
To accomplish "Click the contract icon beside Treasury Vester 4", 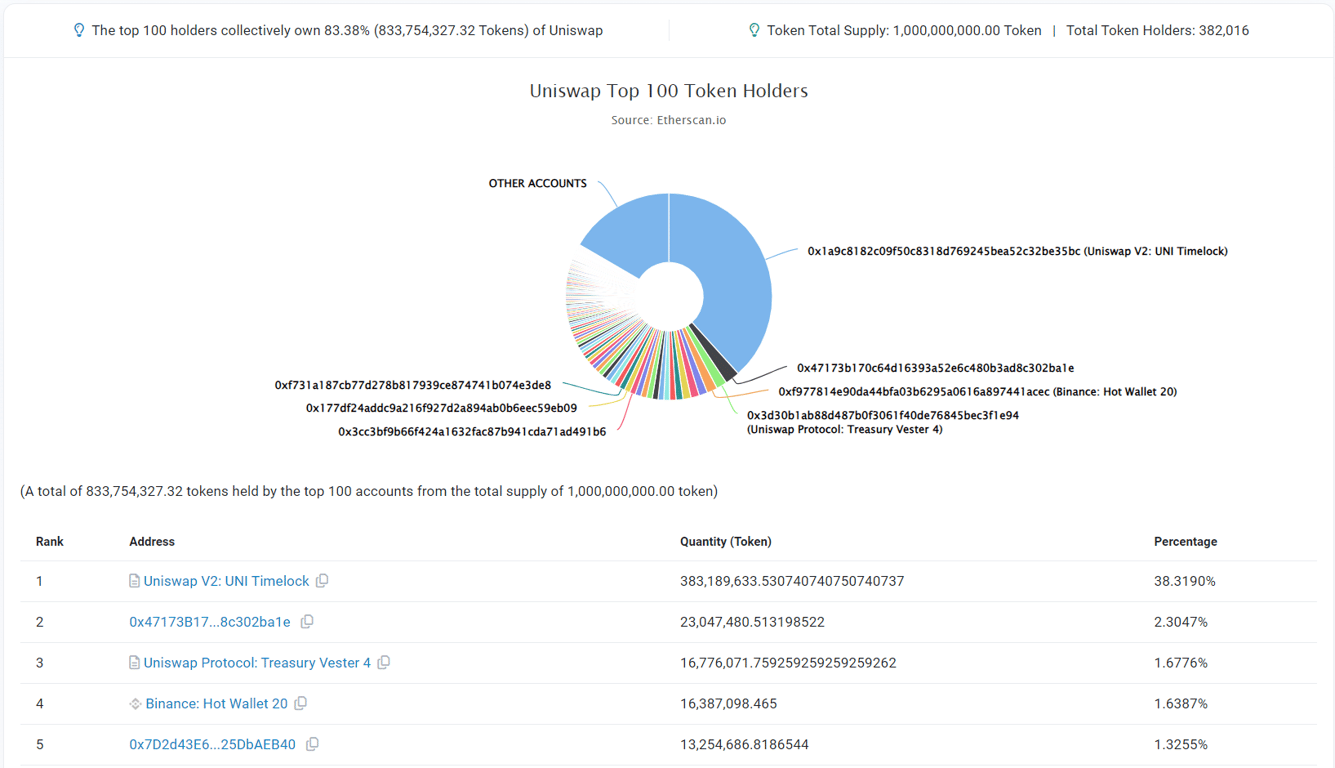I will click(133, 662).
